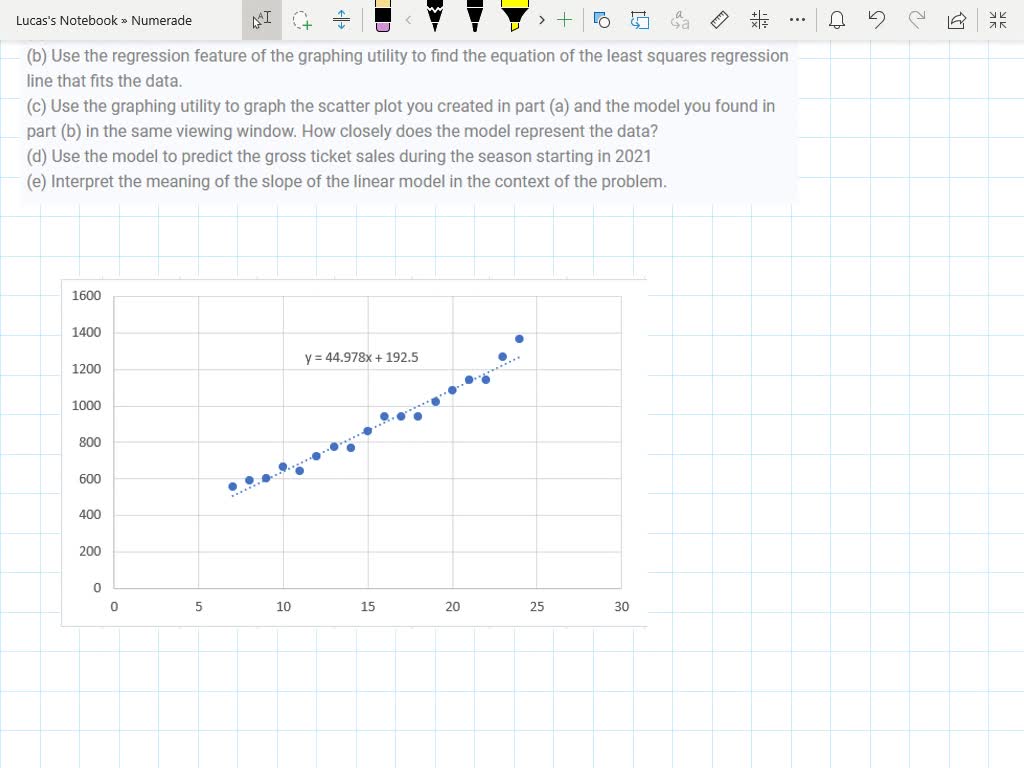The image size is (1024, 768).
Task: Choose the Insert Space tool
Action: [341, 20]
